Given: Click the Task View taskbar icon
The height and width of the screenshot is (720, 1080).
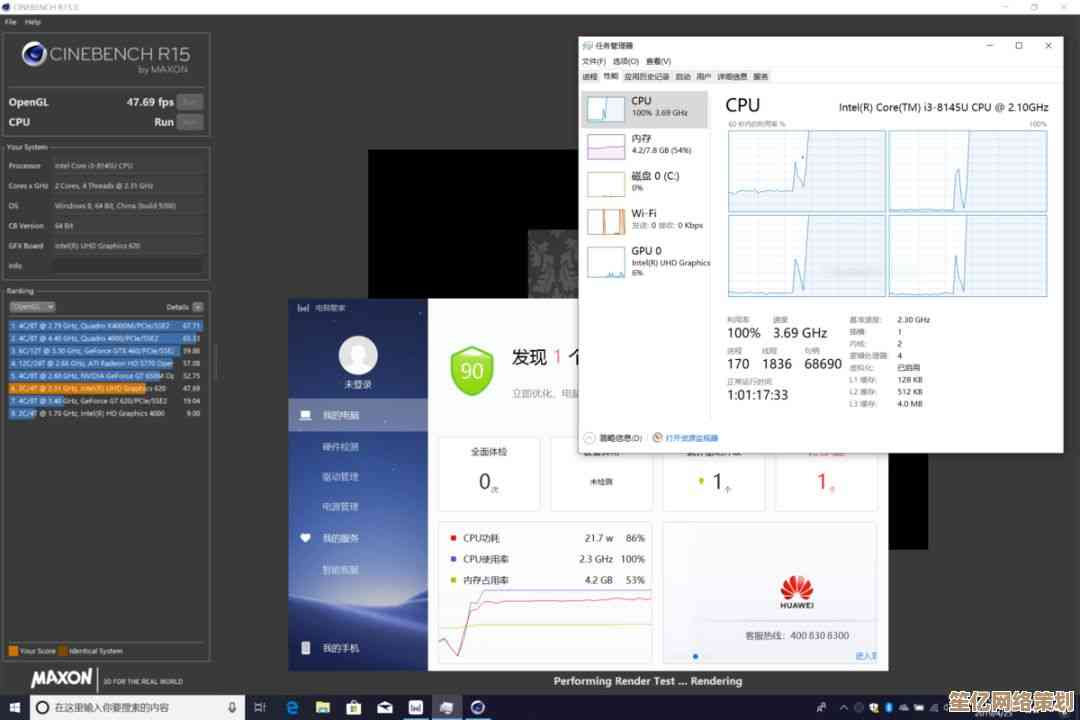Looking at the screenshot, I should click(x=260, y=708).
